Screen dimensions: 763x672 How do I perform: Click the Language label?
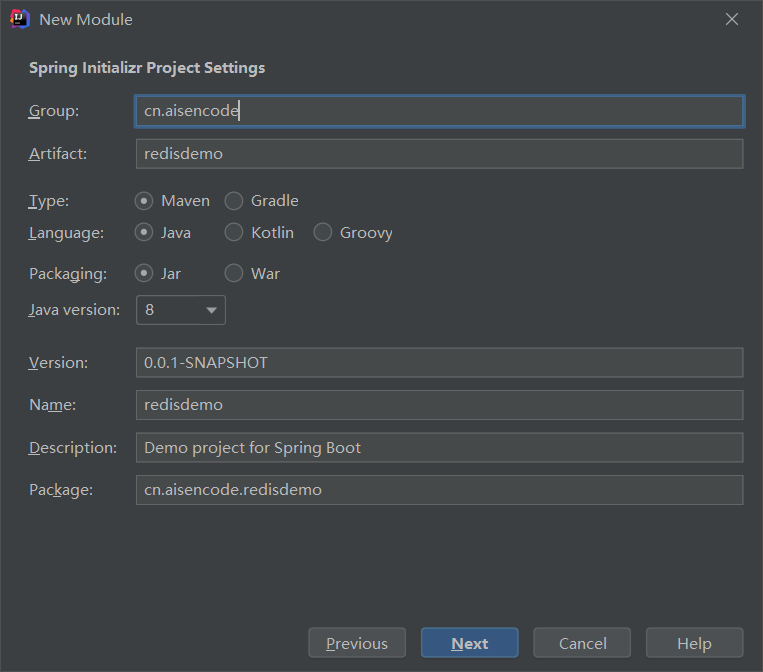[x=66, y=233]
